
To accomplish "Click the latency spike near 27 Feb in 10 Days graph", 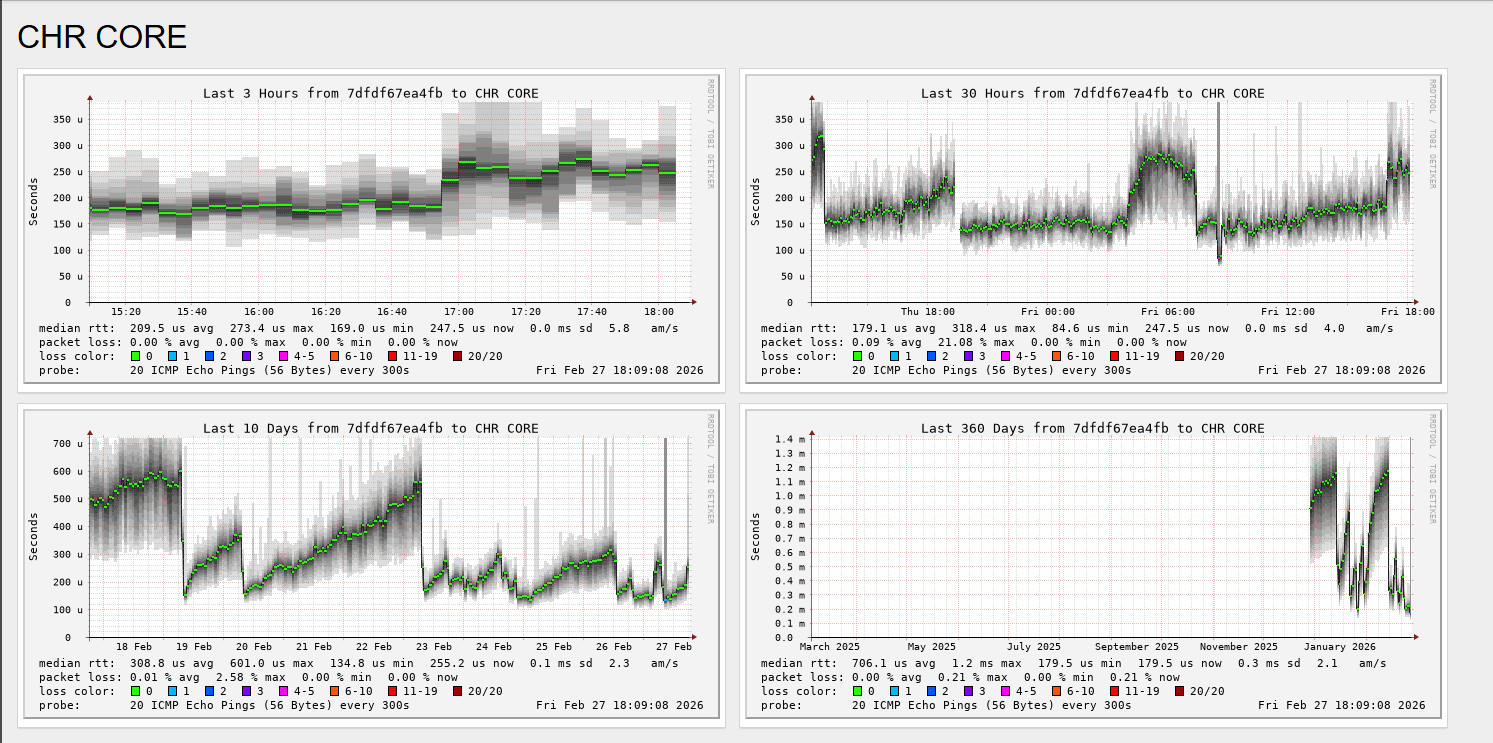I will pos(666,500).
